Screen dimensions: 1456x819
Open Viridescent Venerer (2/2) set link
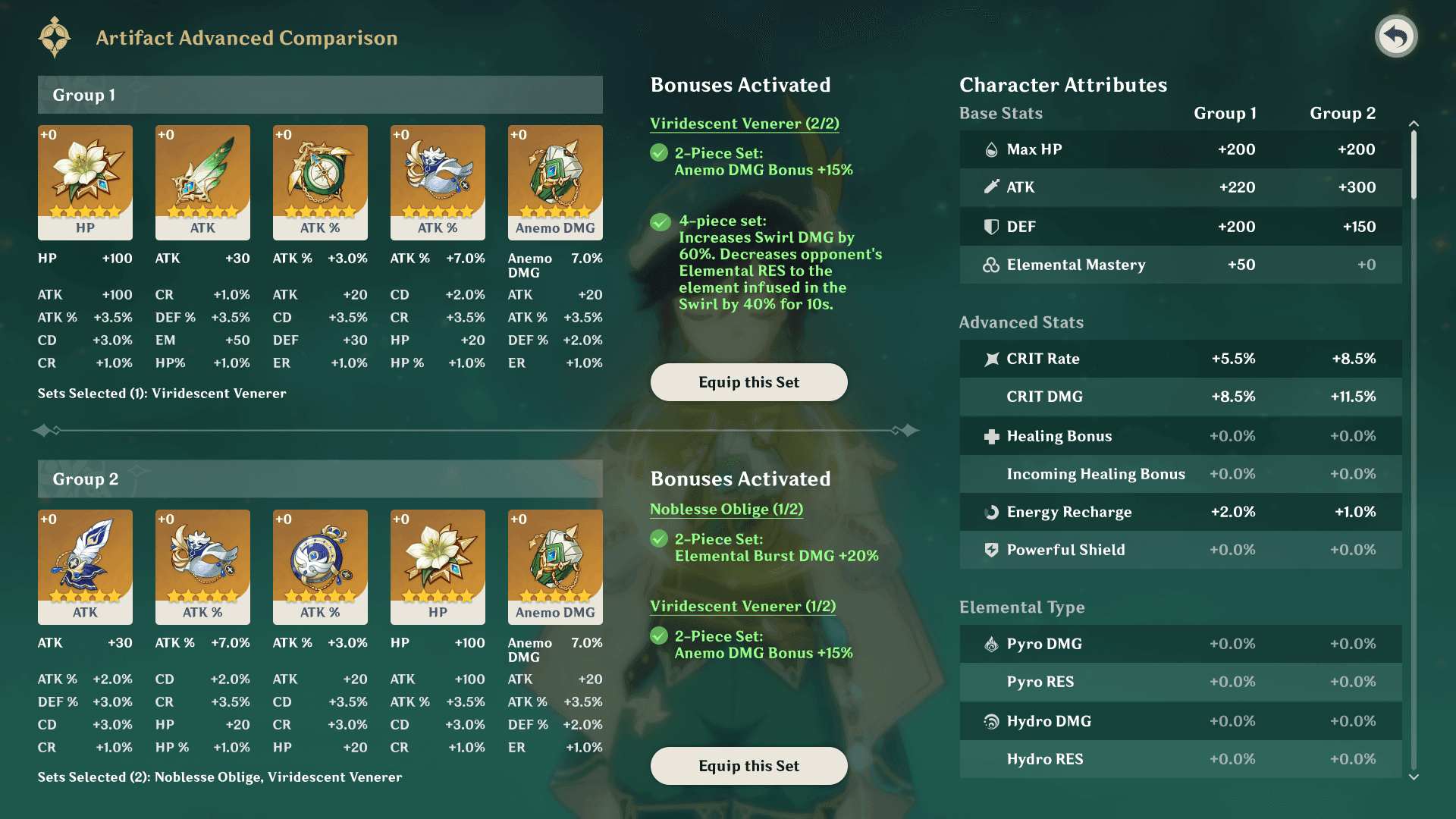pos(744,124)
